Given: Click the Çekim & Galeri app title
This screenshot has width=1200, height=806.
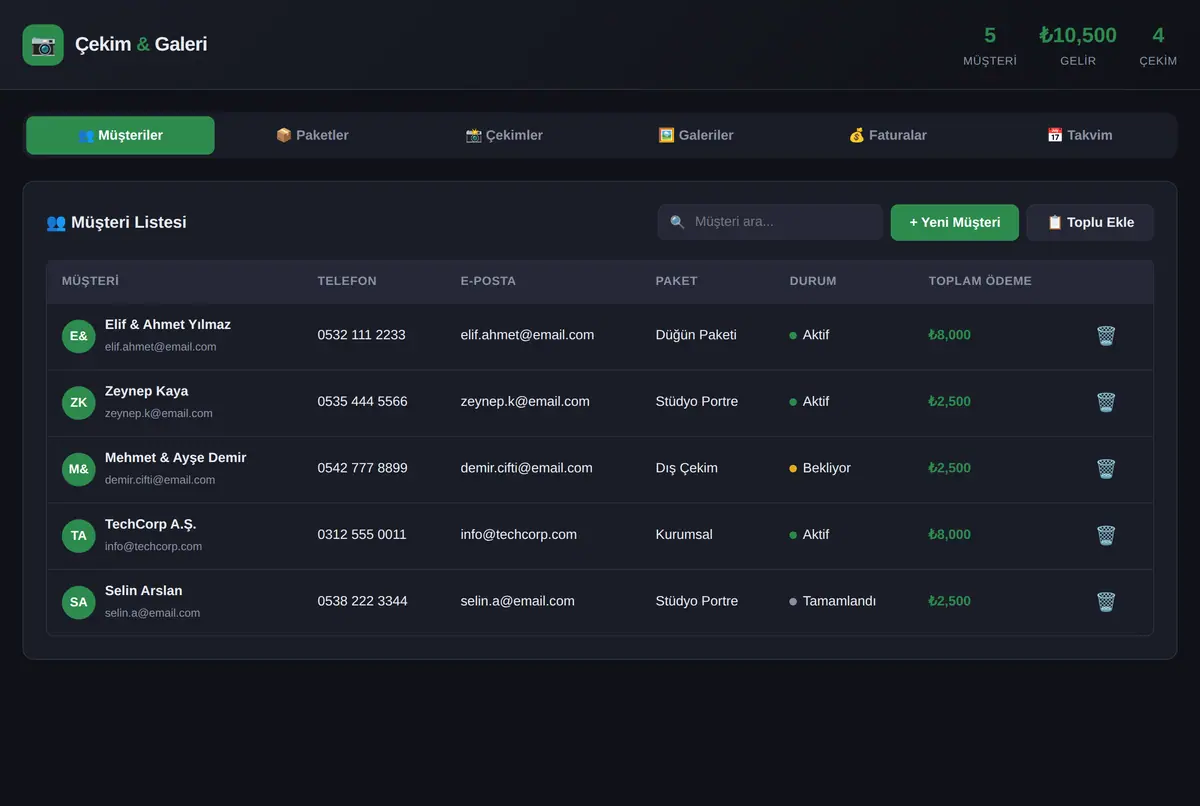Looking at the screenshot, I should point(141,45).
